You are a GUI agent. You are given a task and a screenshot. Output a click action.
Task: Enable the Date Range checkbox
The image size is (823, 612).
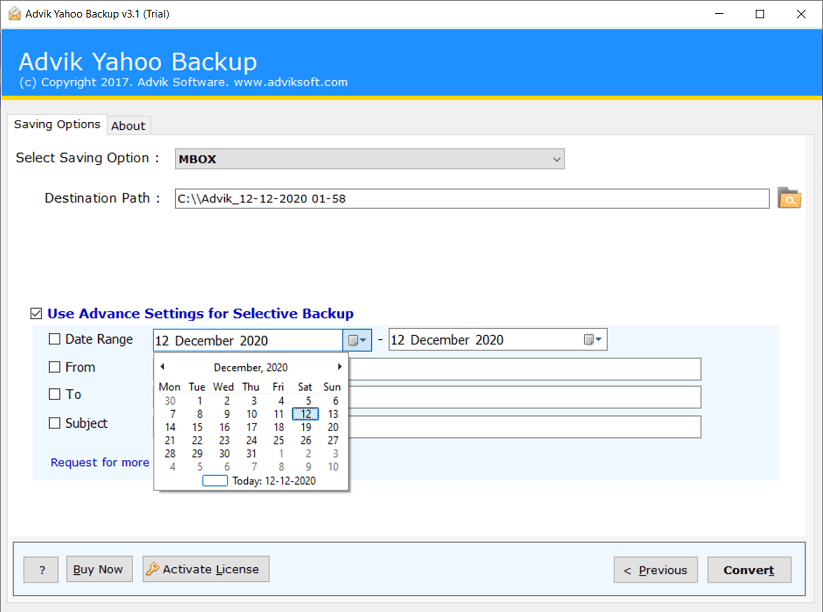point(55,339)
